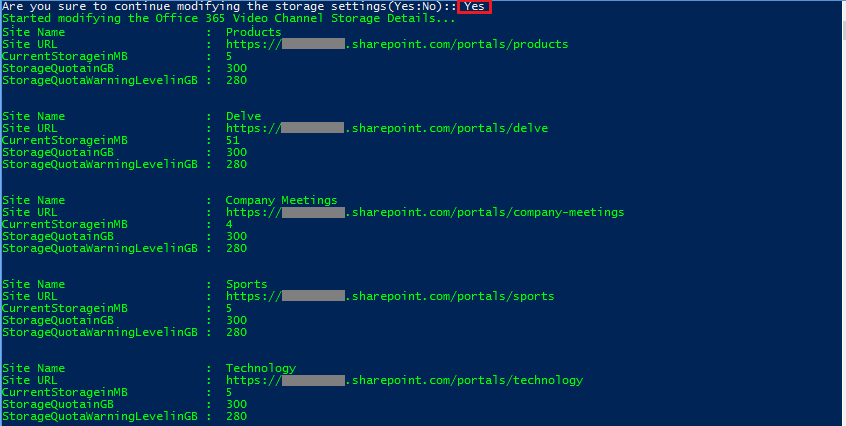846x426 pixels.
Task: Select the Company Meetings site name value
Action: (x=281, y=200)
